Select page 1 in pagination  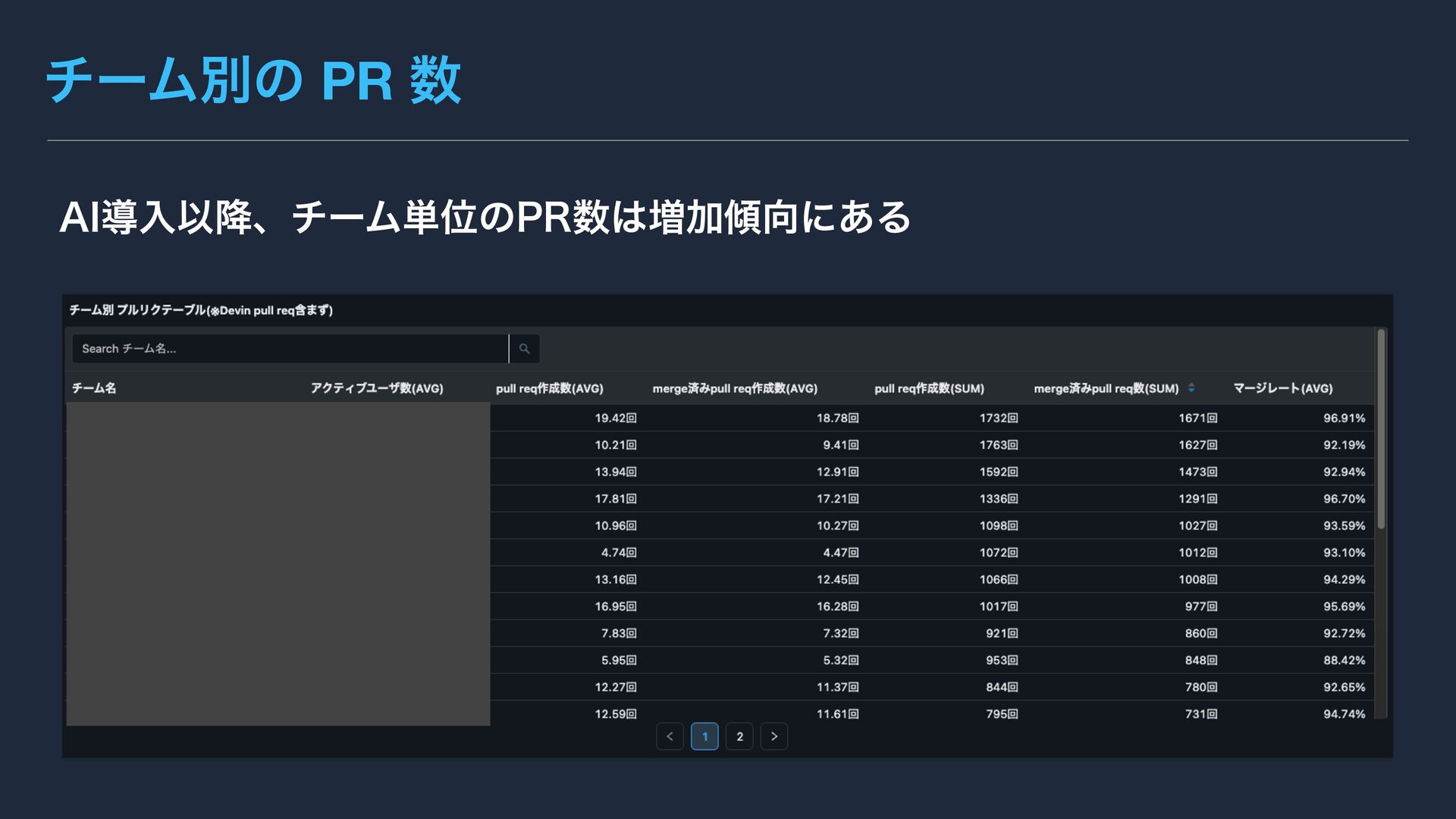704,736
